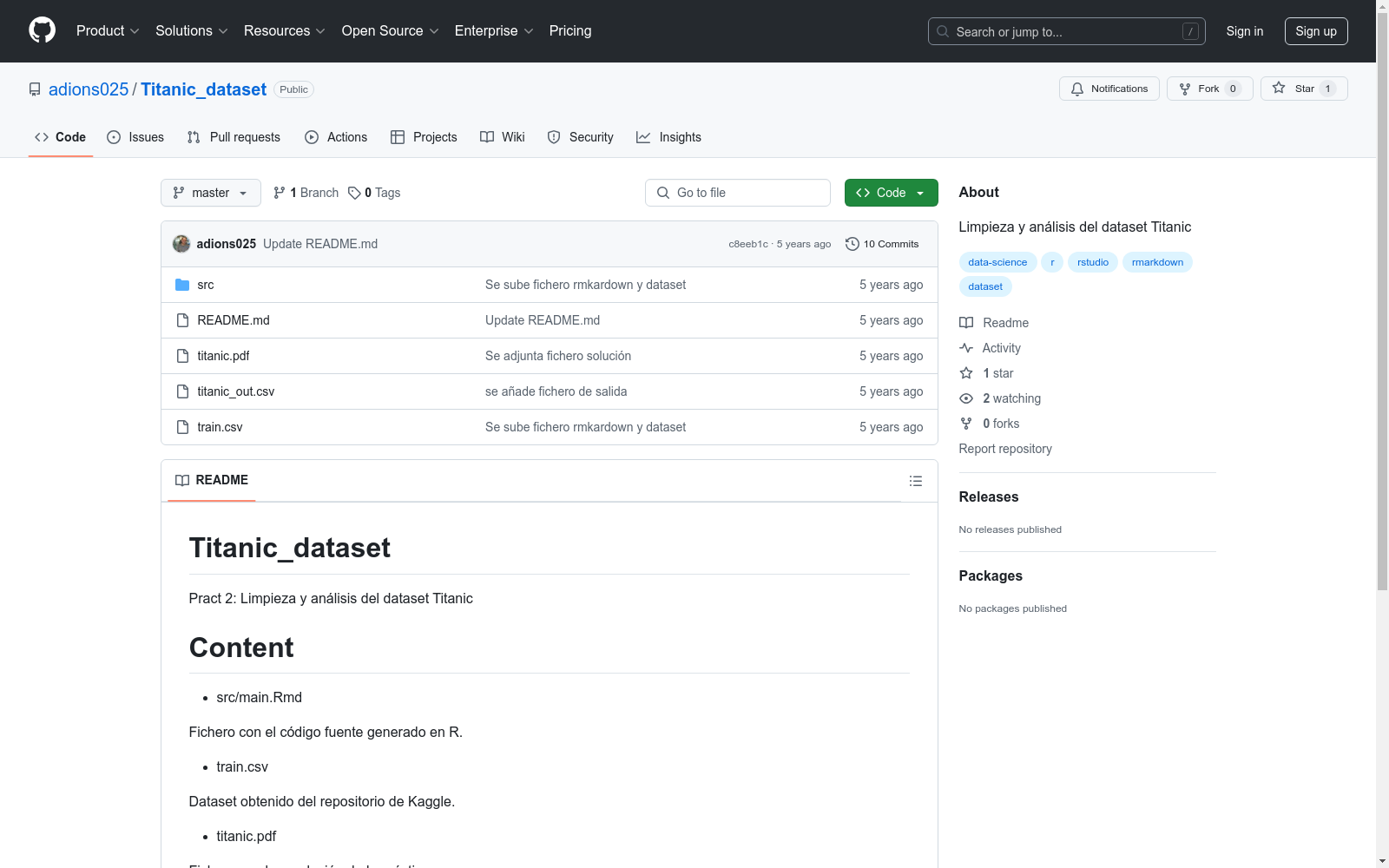Open 'se añade fichero de salida' commit message
Screen dimensions: 1389x868
coord(556,391)
